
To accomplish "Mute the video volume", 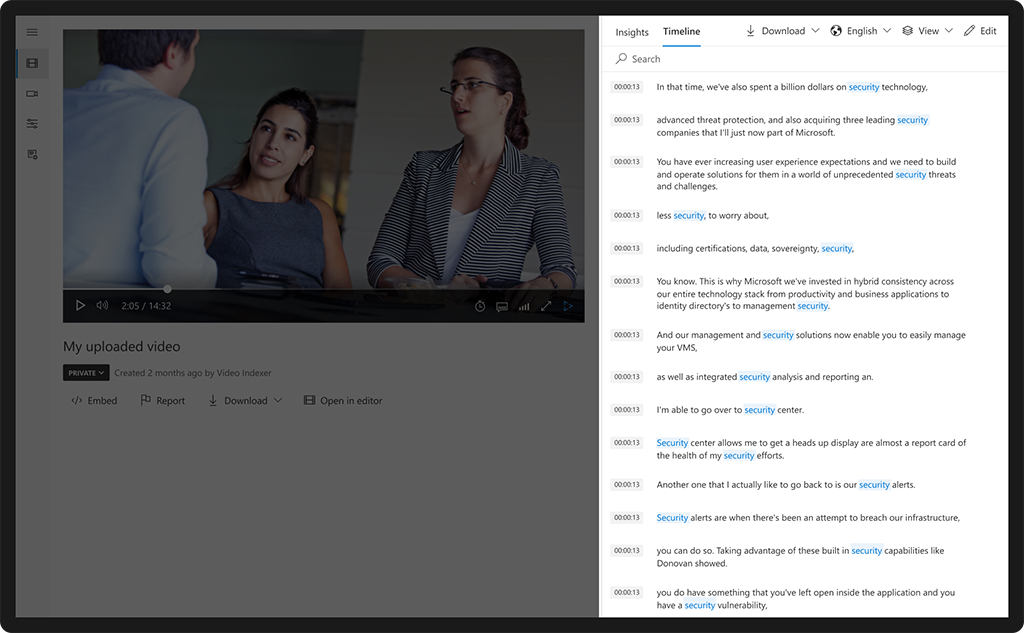I will (x=101, y=305).
